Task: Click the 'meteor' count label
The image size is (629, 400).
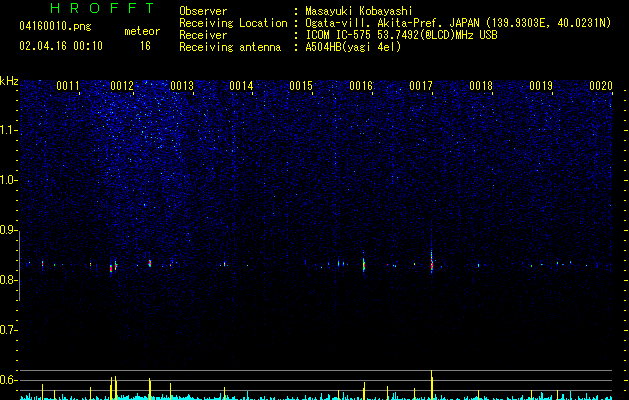Action: pos(142,31)
